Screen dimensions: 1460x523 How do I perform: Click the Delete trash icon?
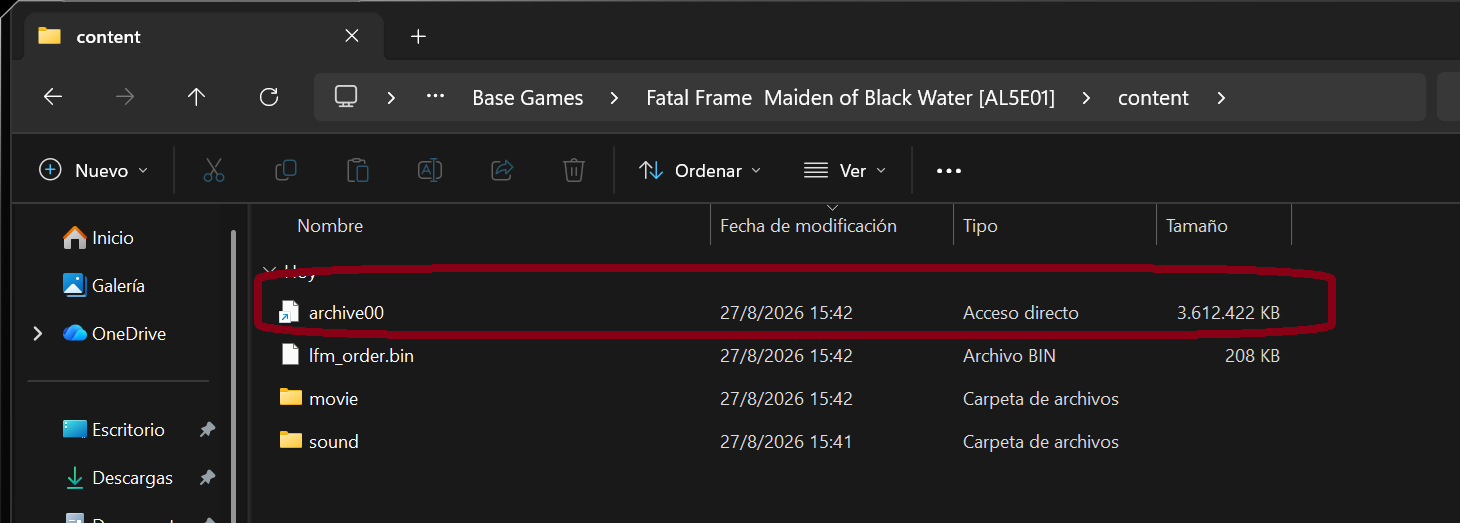pyautogui.click(x=573, y=170)
